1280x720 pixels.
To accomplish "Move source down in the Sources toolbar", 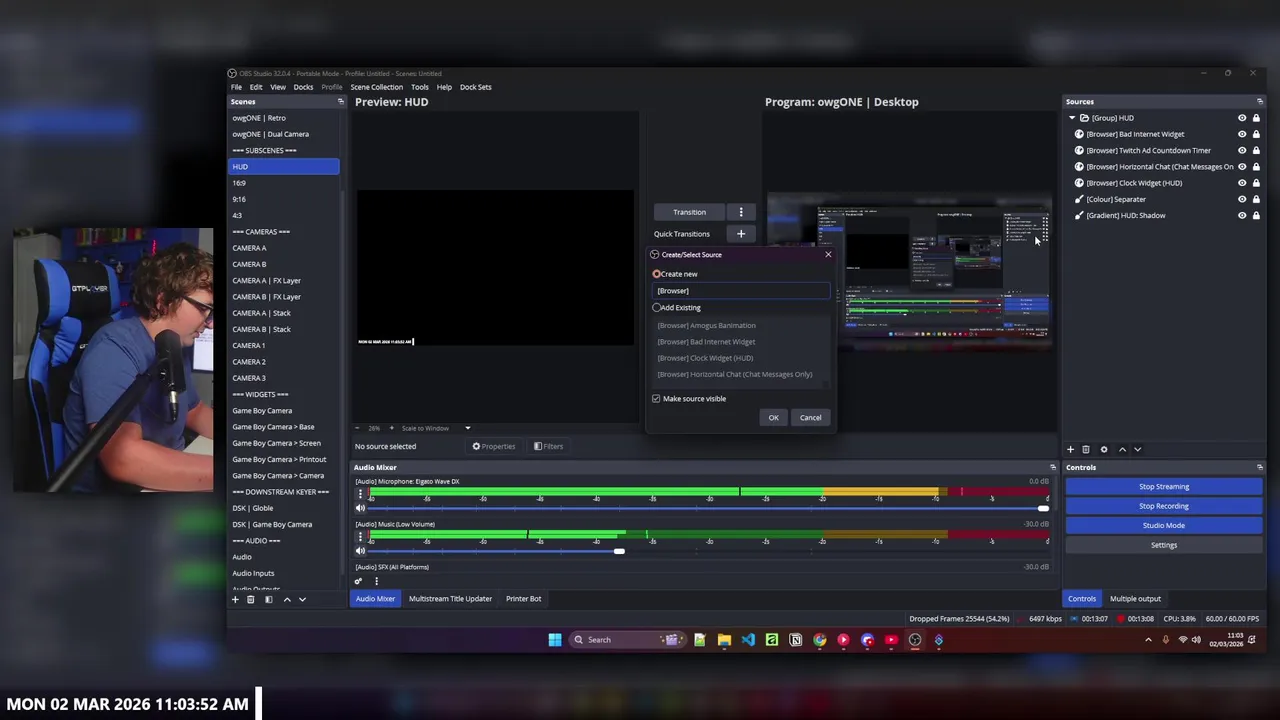I will tap(1137, 450).
